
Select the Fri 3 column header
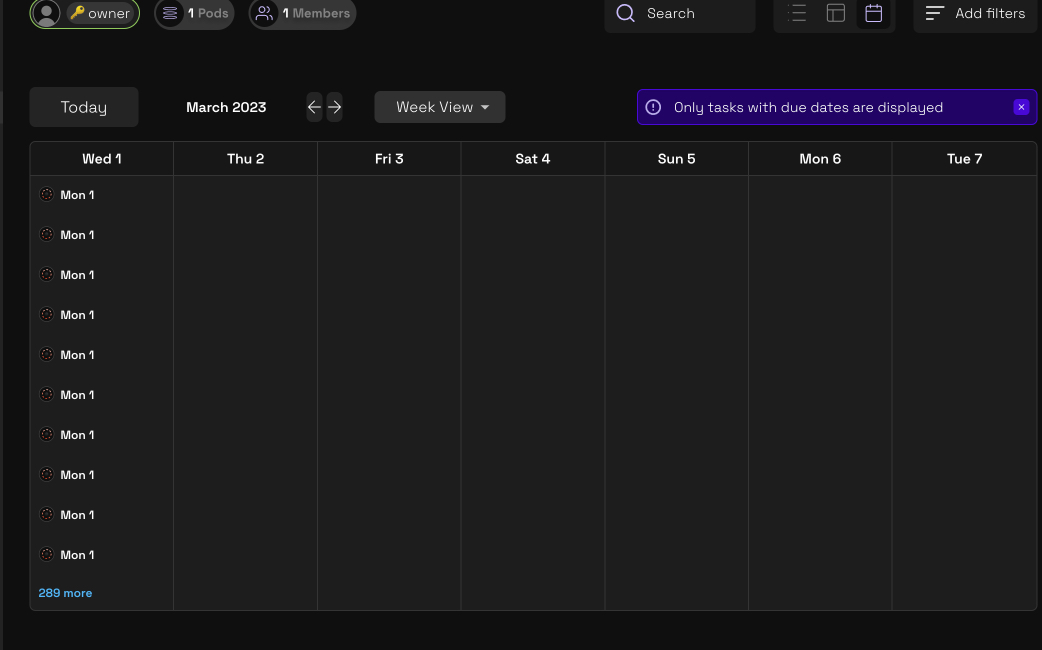point(389,159)
